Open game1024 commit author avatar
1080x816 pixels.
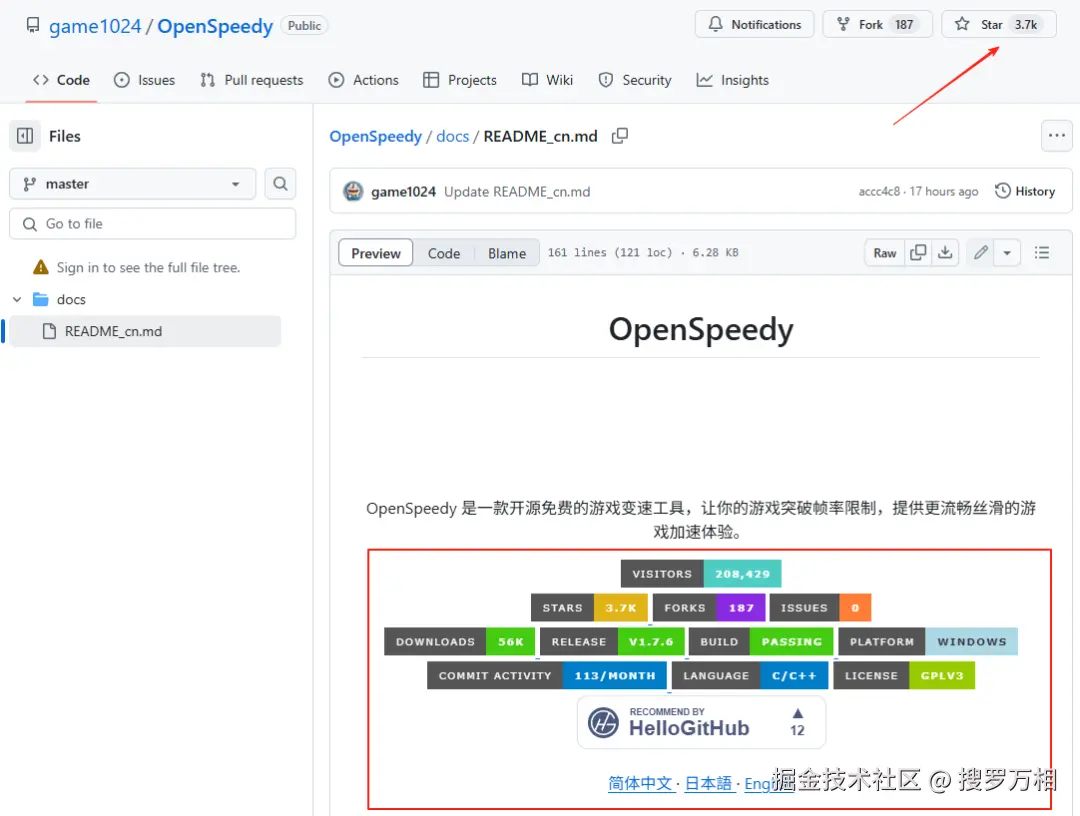pyautogui.click(x=353, y=191)
